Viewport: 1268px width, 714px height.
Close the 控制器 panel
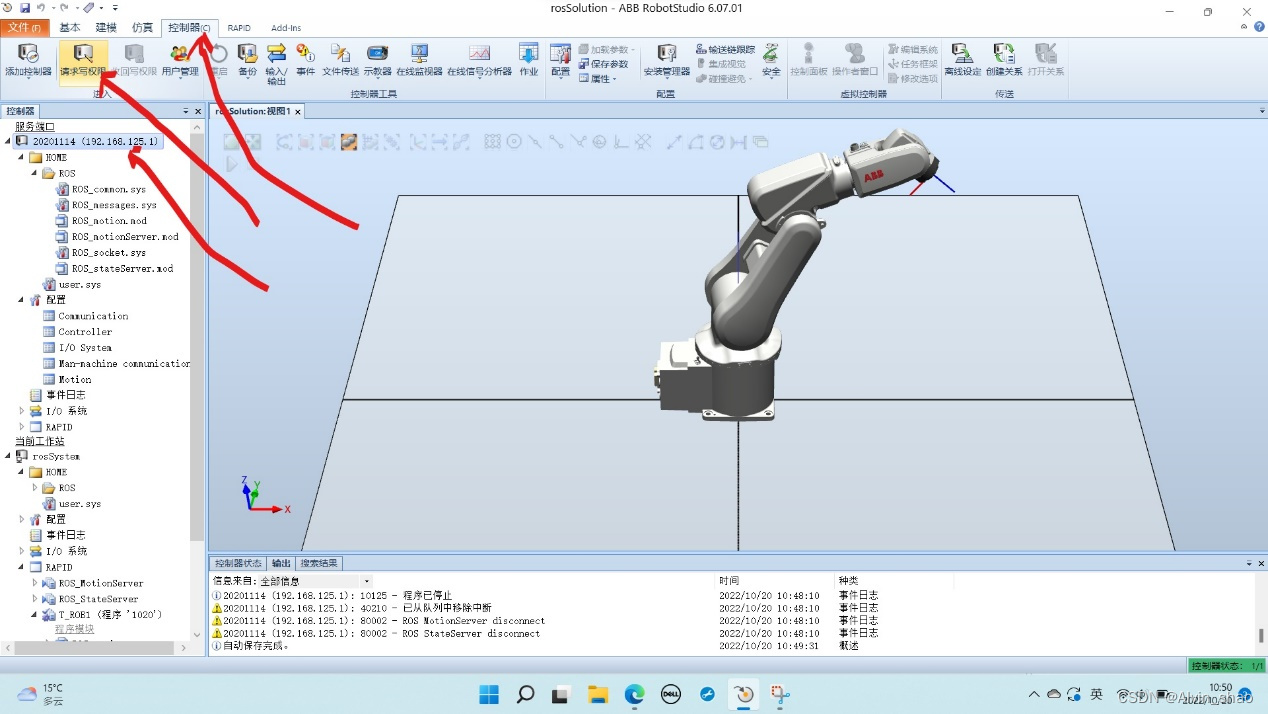198,111
